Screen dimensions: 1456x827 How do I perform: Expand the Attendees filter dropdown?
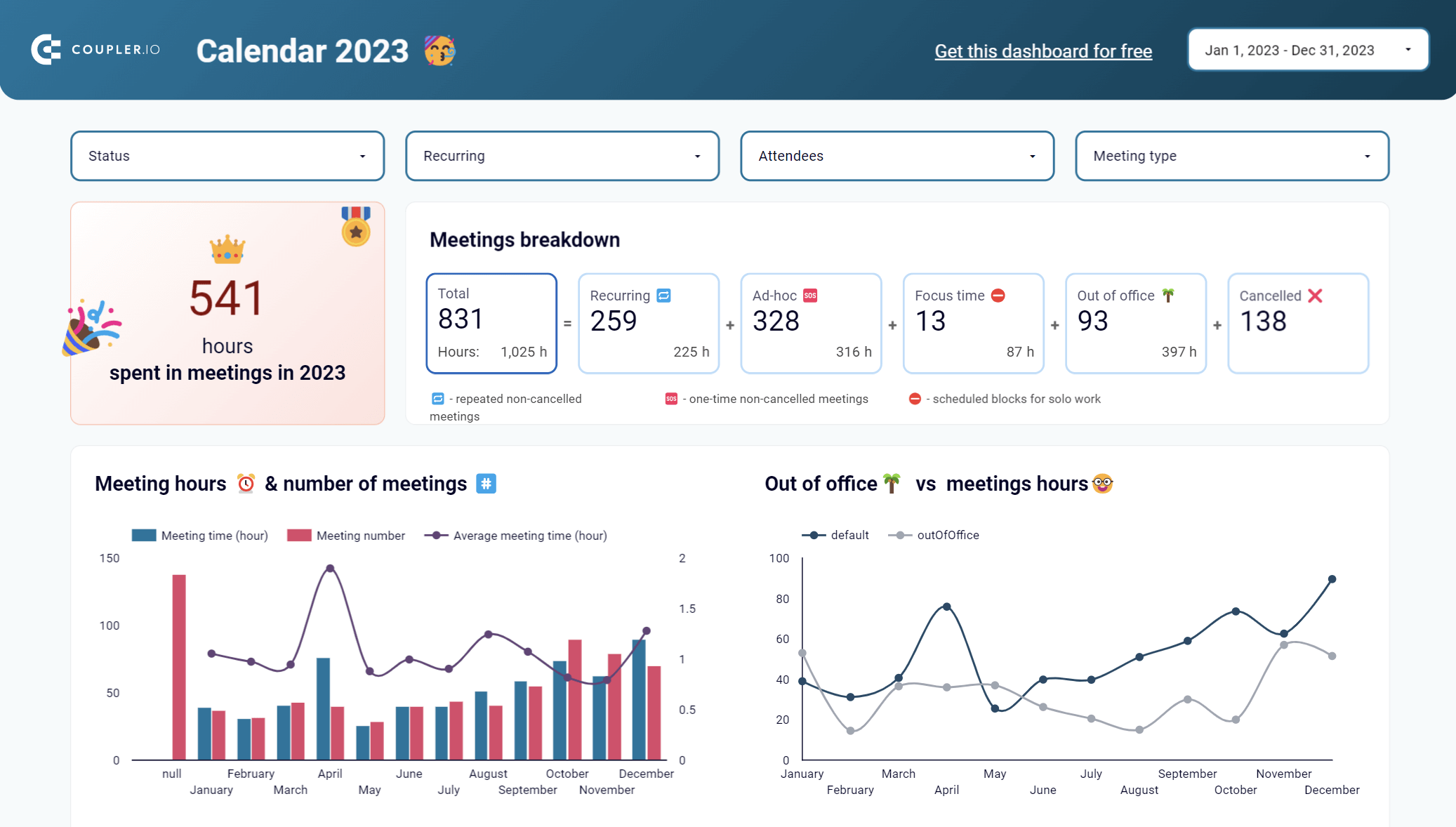coord(897,156)
